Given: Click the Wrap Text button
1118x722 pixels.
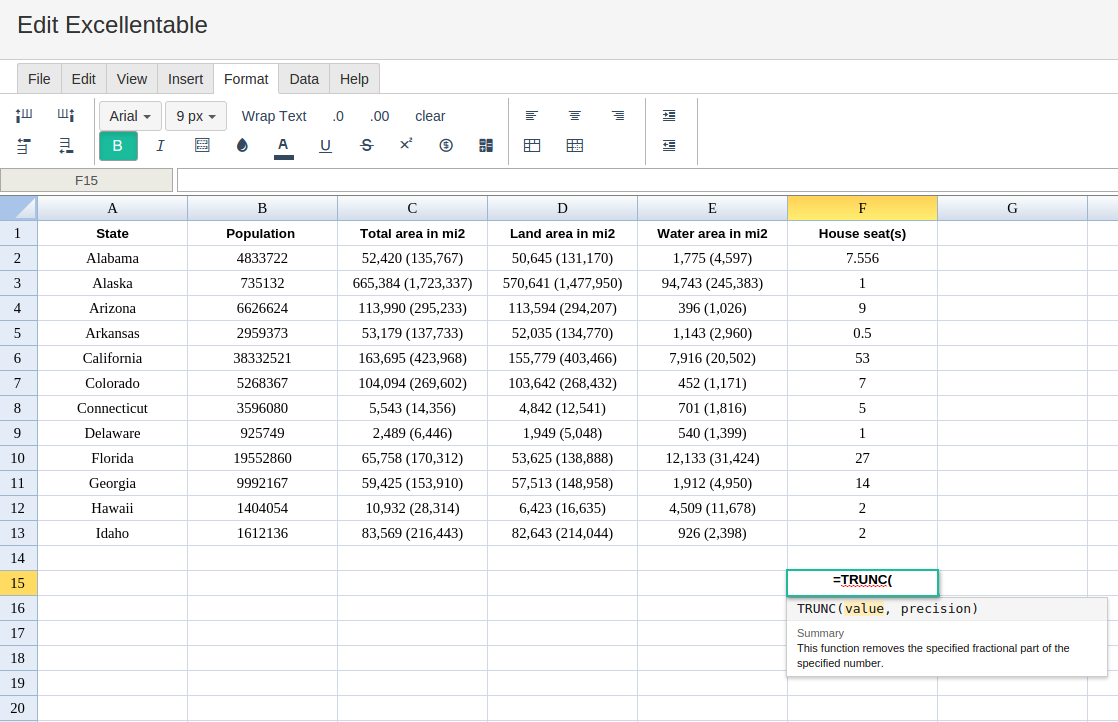Looking at the screenshot, I should [274, 116].
